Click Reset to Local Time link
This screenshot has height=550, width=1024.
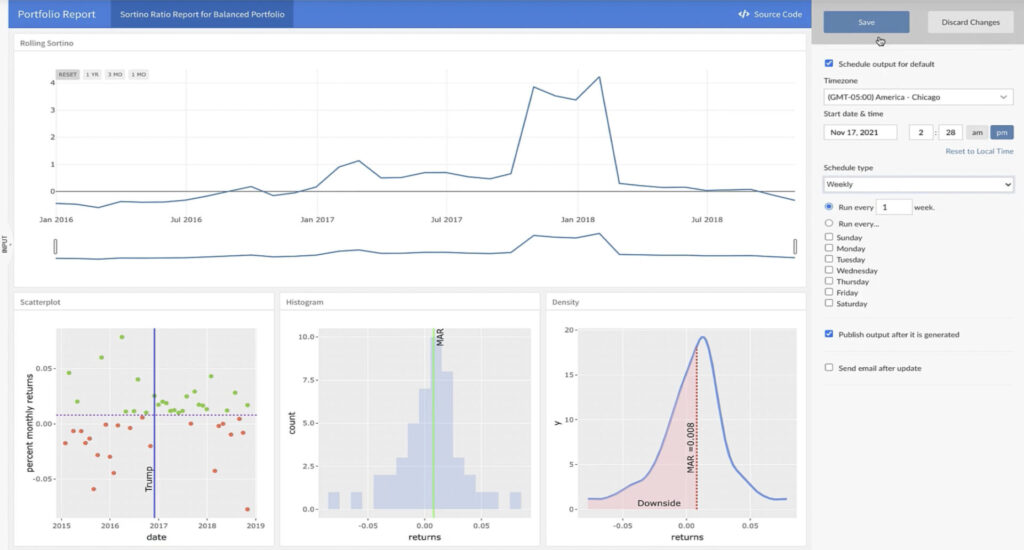tap(979, 151)
